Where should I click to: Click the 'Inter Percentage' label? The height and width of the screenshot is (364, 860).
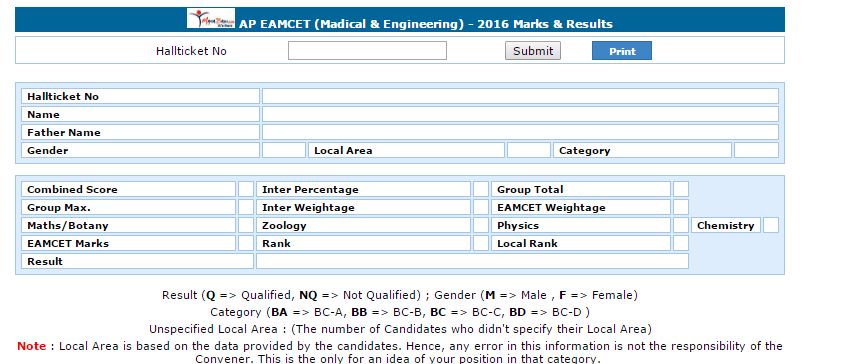click(x=363, y=190)
